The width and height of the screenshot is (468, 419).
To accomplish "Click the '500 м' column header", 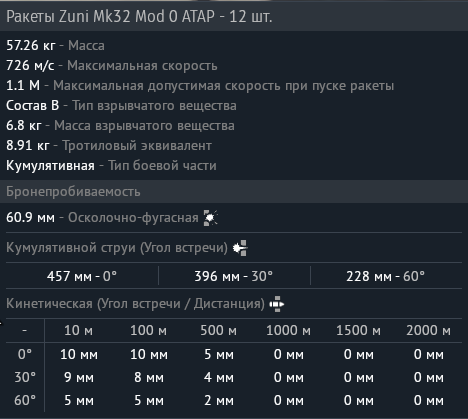I will click(x=218, y=330).
